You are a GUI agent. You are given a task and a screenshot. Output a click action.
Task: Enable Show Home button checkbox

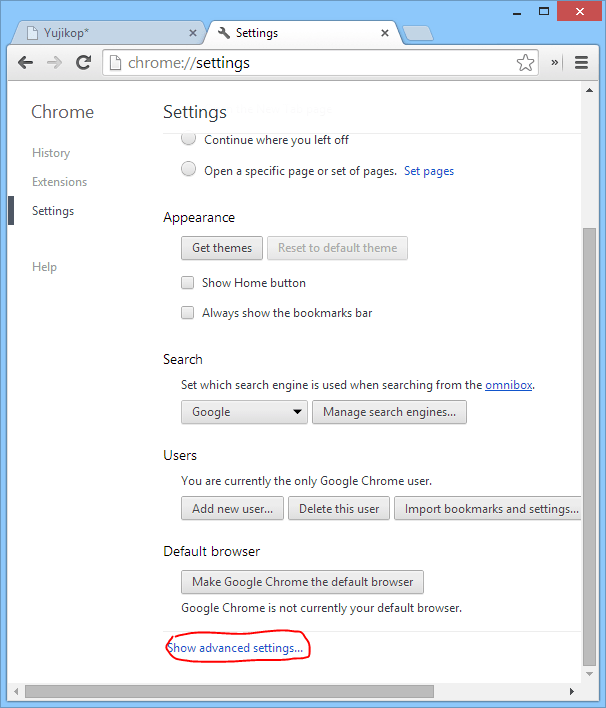(187, 283)
